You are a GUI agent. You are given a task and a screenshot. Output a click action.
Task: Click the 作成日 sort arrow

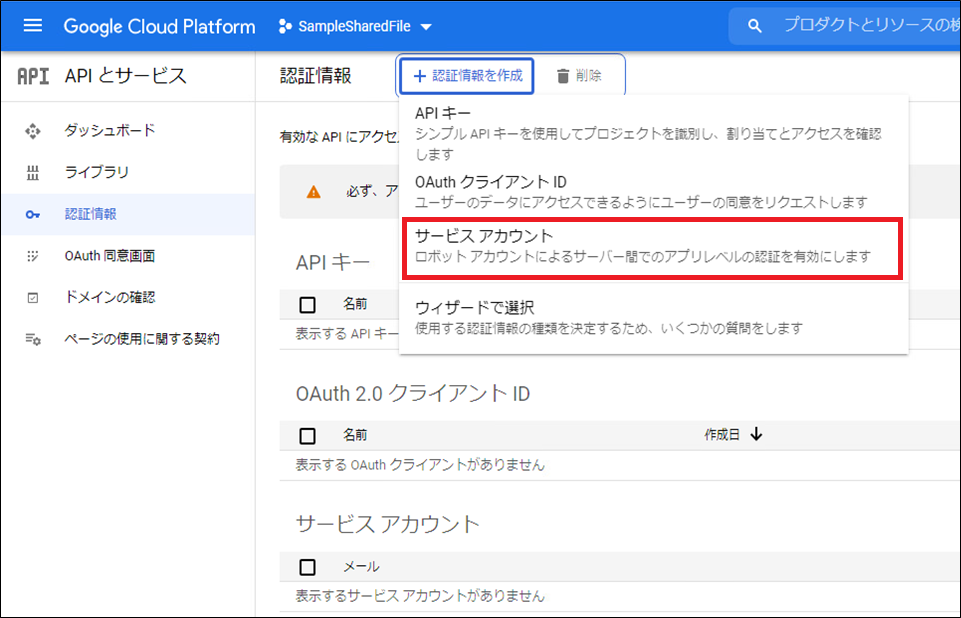756,435
